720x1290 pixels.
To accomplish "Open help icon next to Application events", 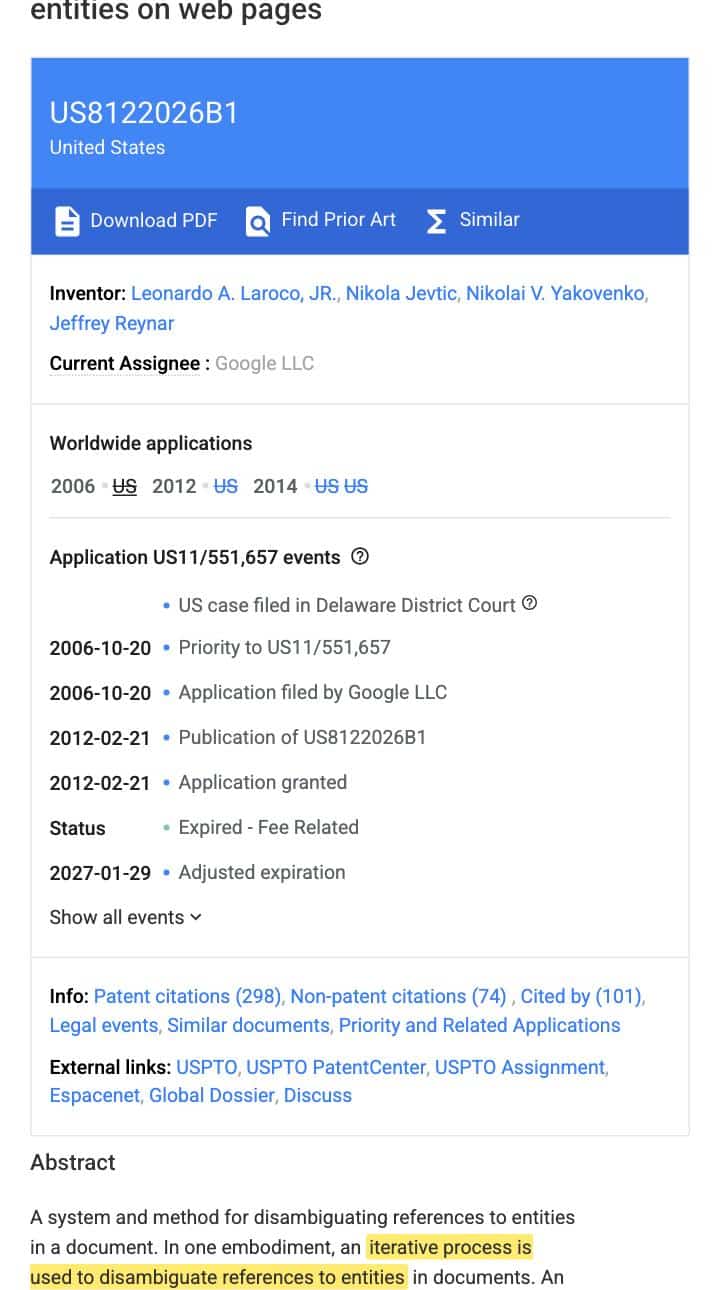I will [361, 557].
